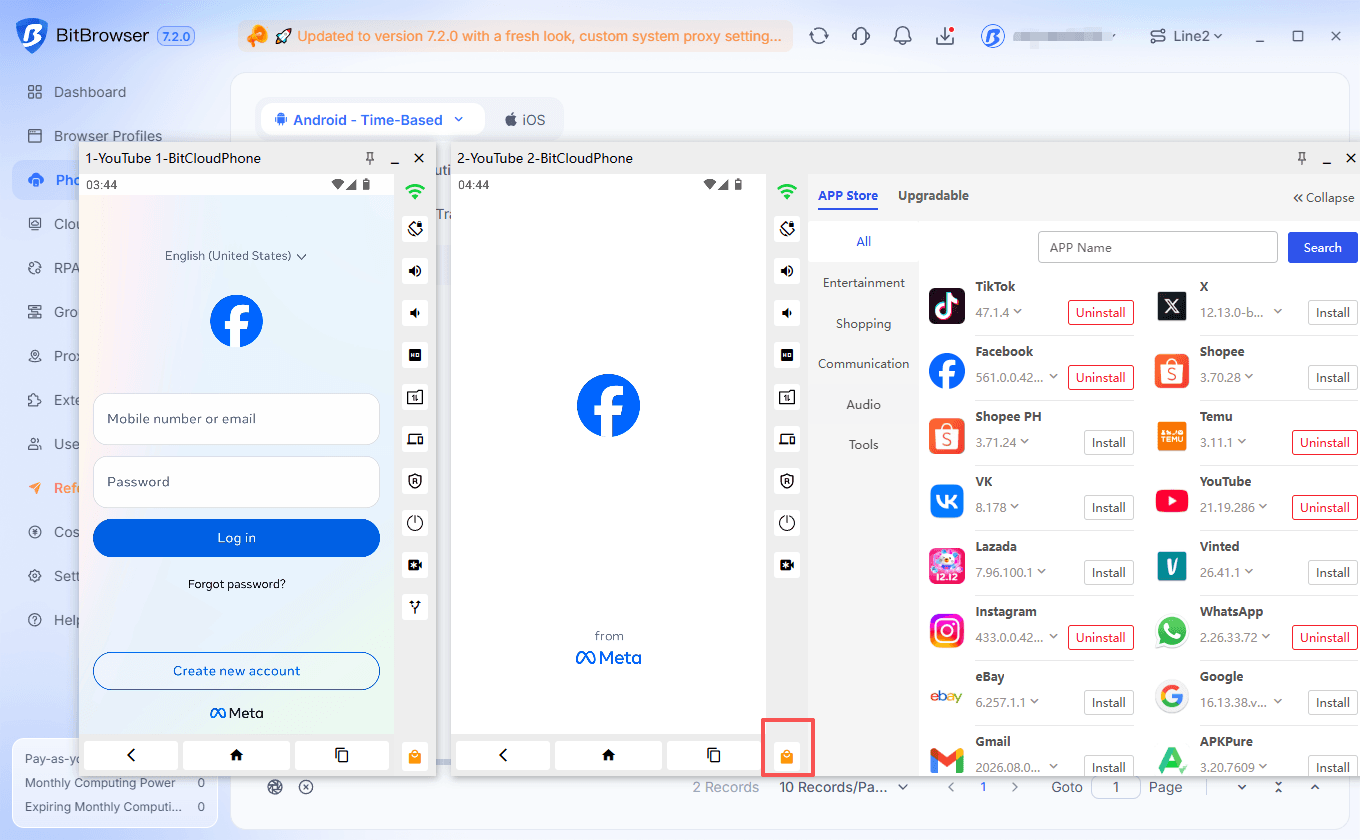Click the power icon in YouTube 2 phone toolbar
This screenshot has height=840, width=1360.
click(787, 523)
